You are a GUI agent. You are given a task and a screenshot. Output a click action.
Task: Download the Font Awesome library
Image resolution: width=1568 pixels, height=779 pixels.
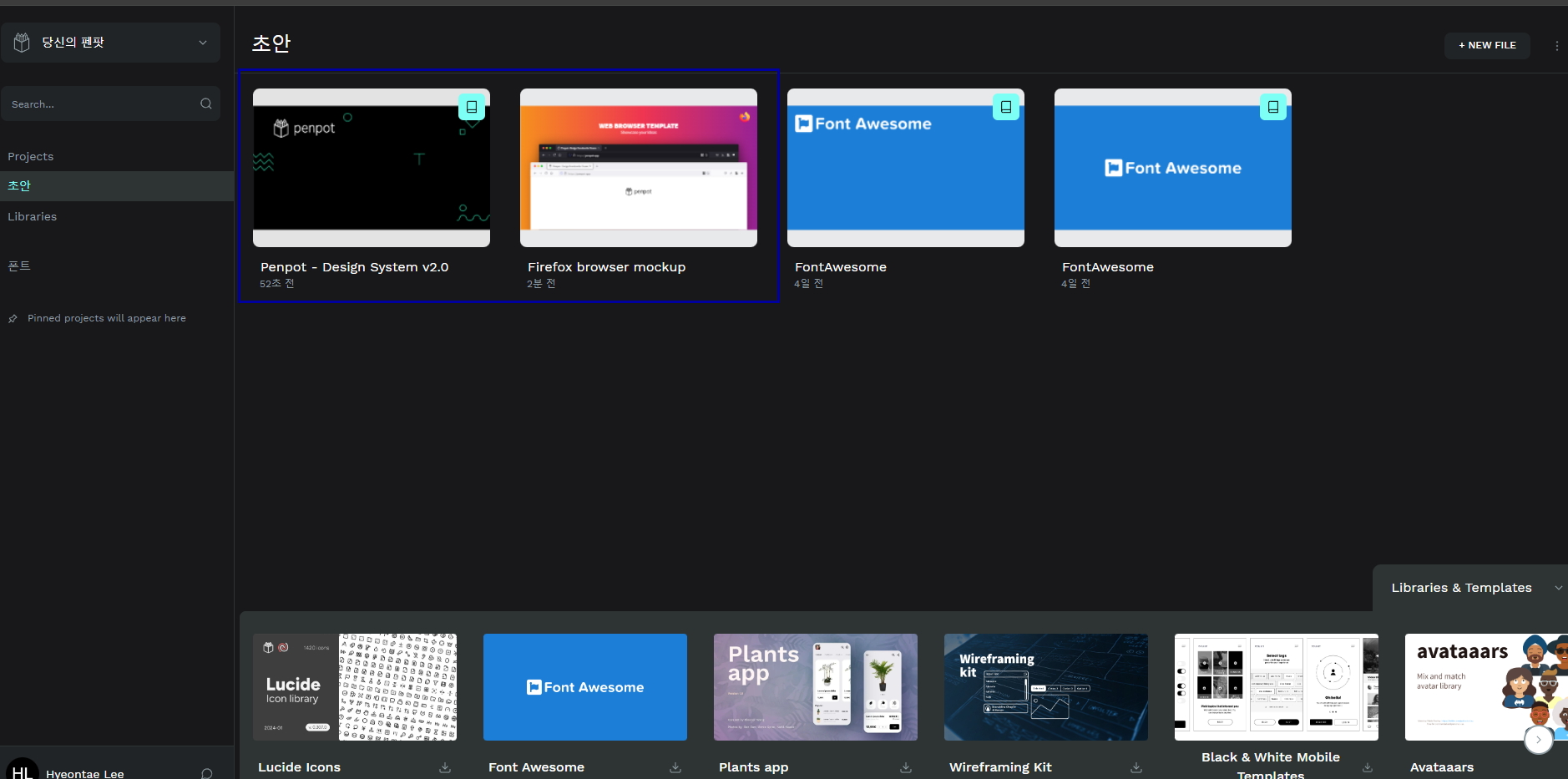point(675,767)
